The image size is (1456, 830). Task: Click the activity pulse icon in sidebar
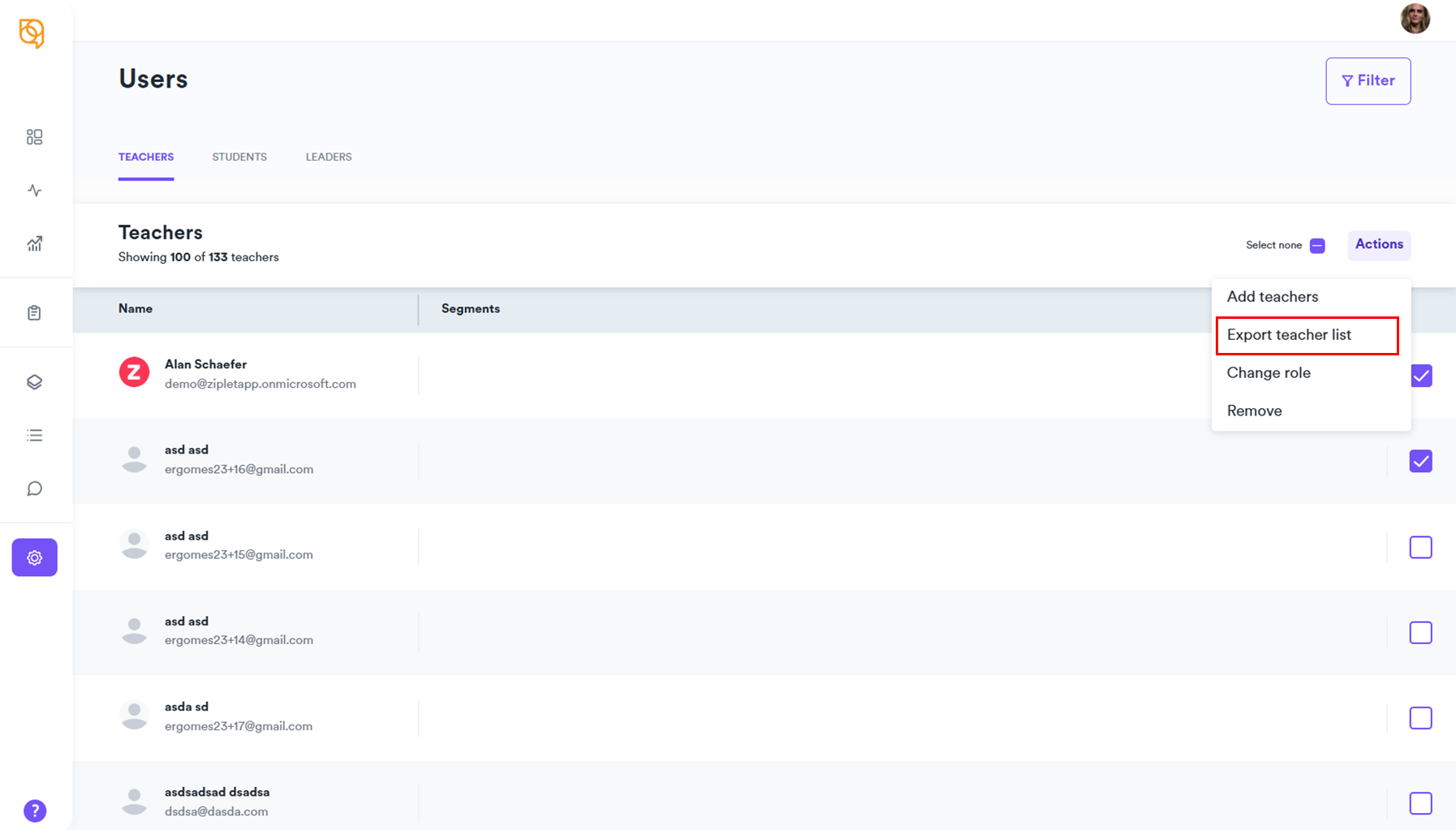(x=34, y=191)
